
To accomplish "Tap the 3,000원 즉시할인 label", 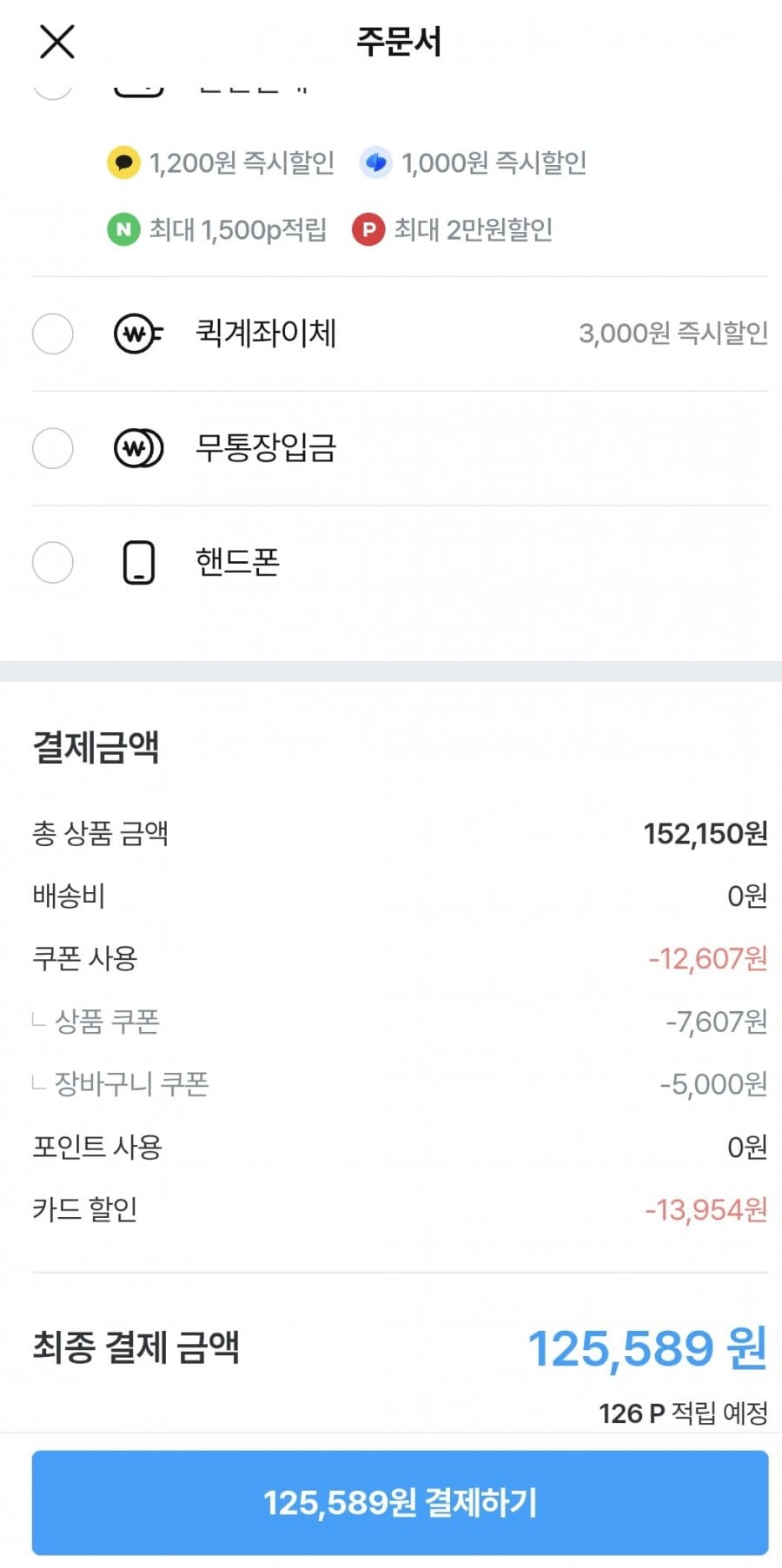I will (x=673, y=333).
